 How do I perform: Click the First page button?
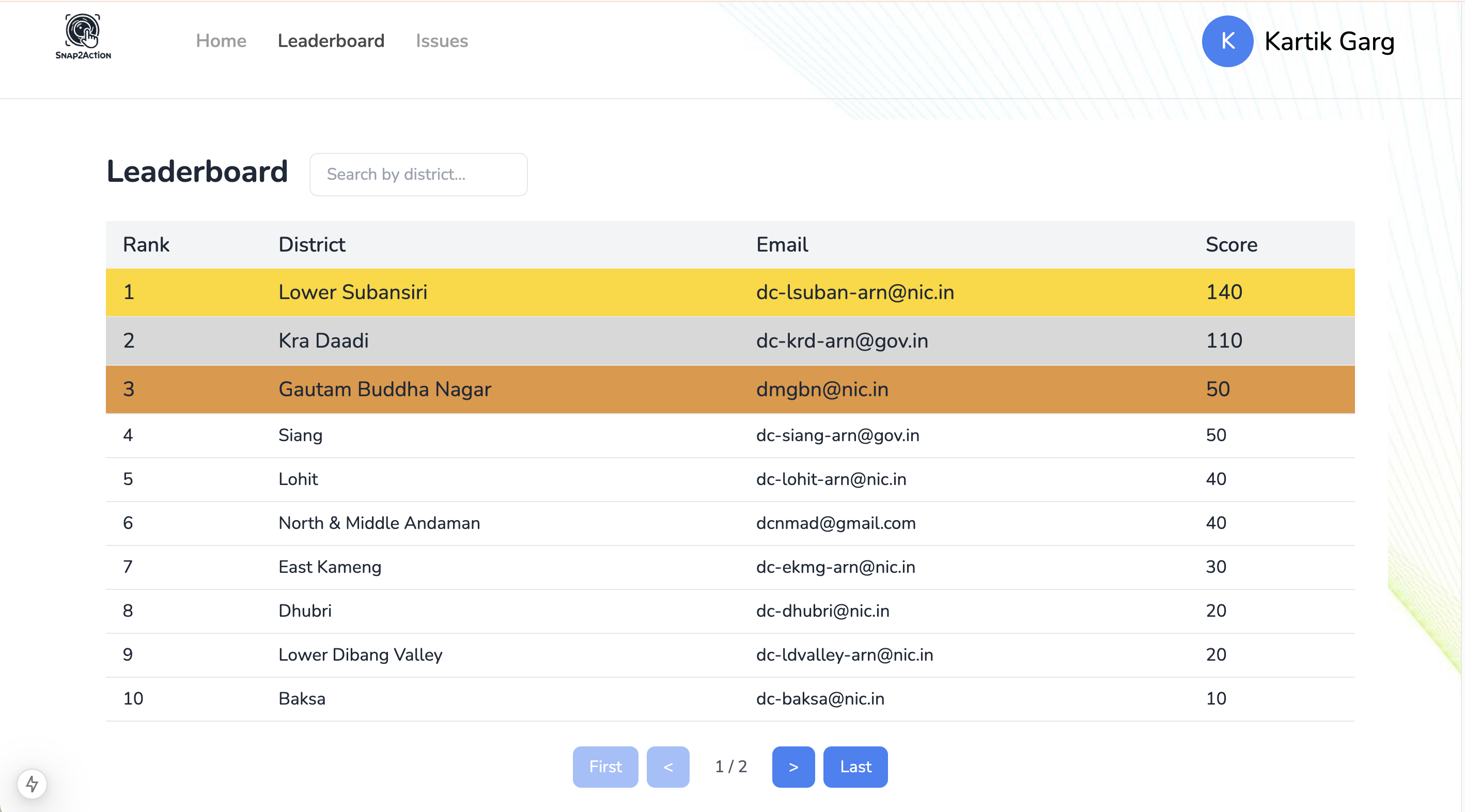point(605,767)
